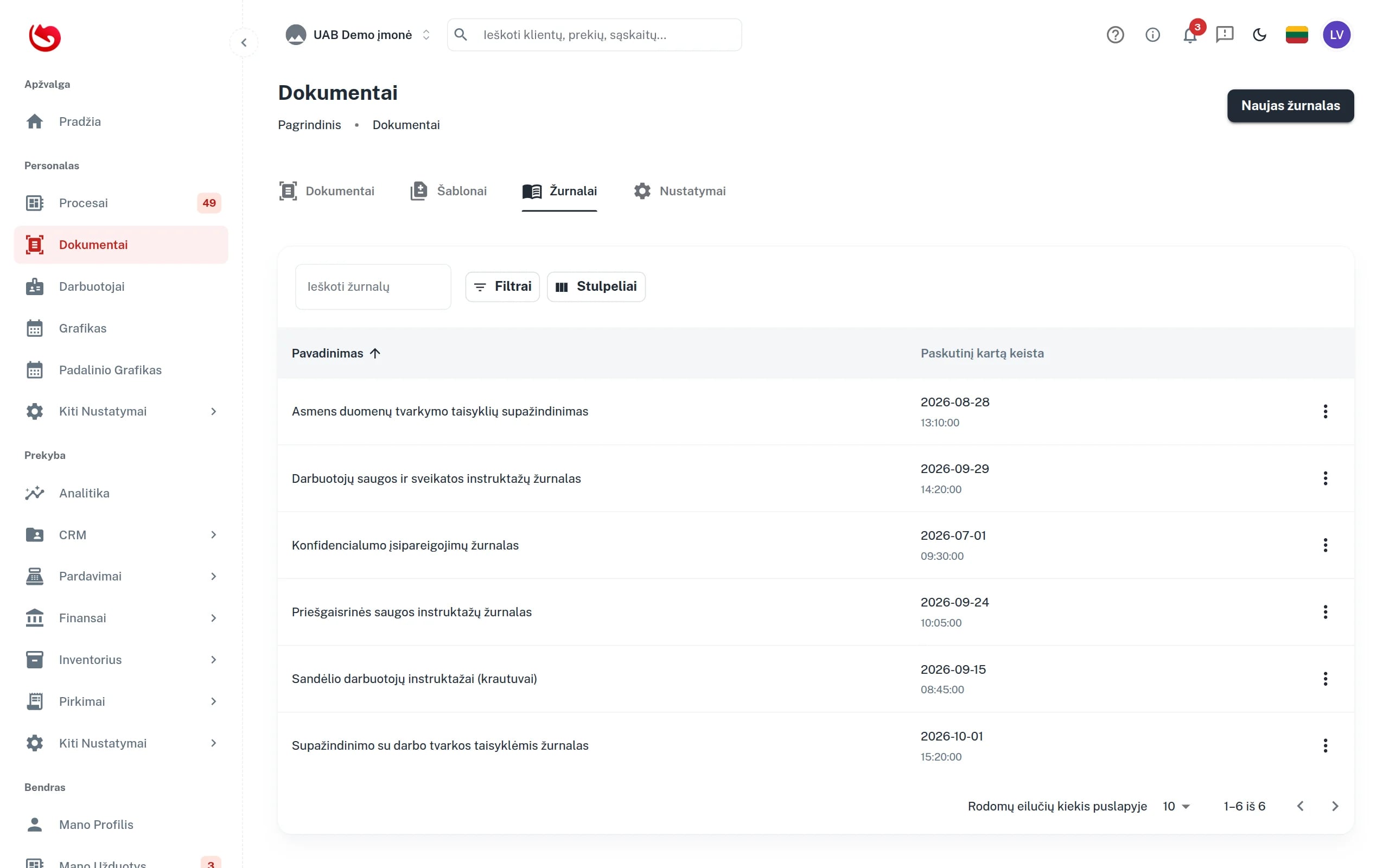Toggle dark mode moon icon
1389x868 pixels.
[x=1259, y=35]
